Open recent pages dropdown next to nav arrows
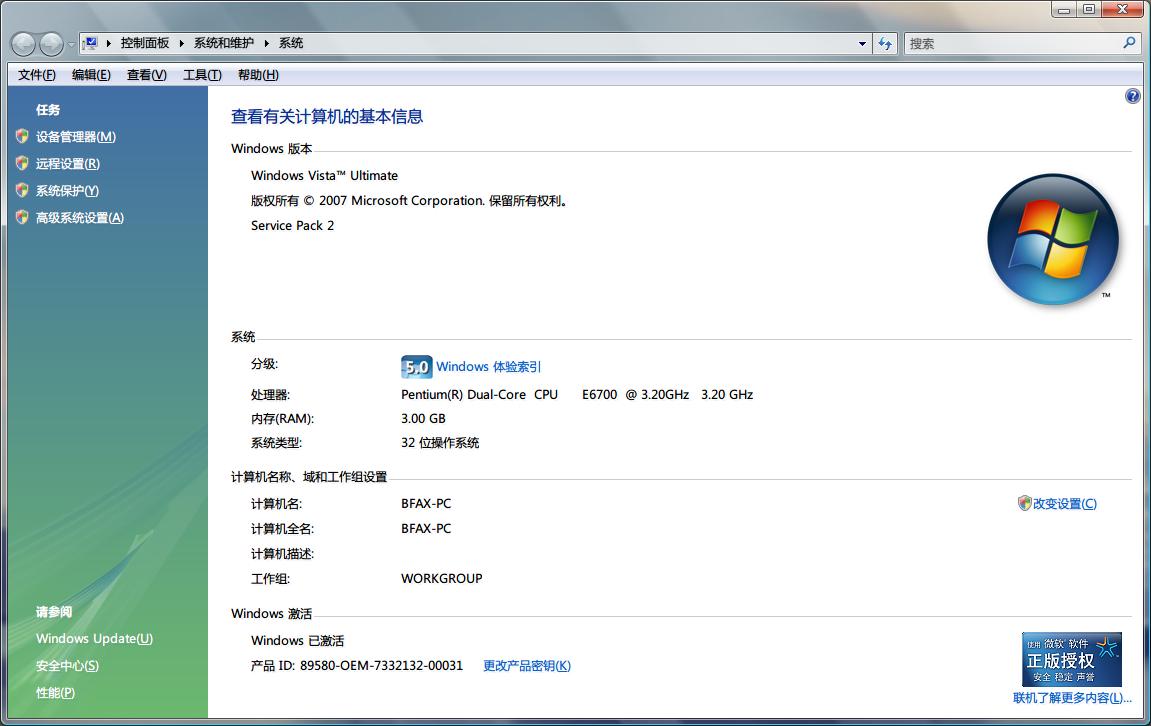The image size is (1151, 726). pyautogui.click(x=70, y=44)
